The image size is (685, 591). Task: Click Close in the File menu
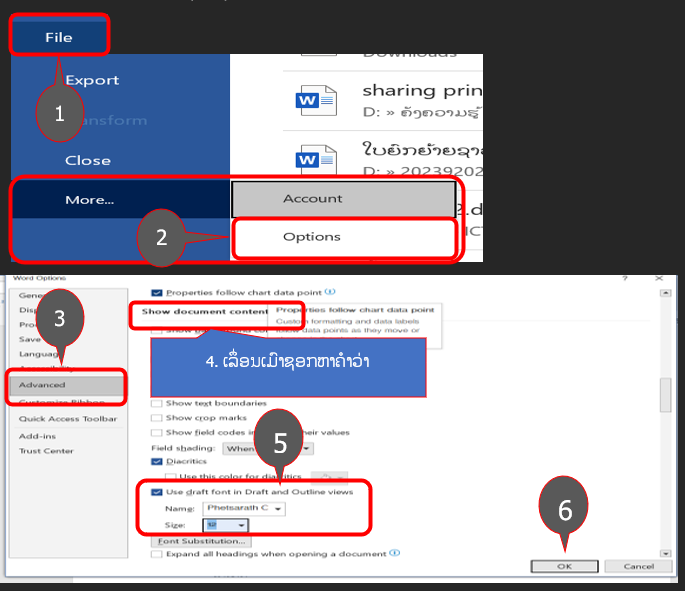click(88, 160)
